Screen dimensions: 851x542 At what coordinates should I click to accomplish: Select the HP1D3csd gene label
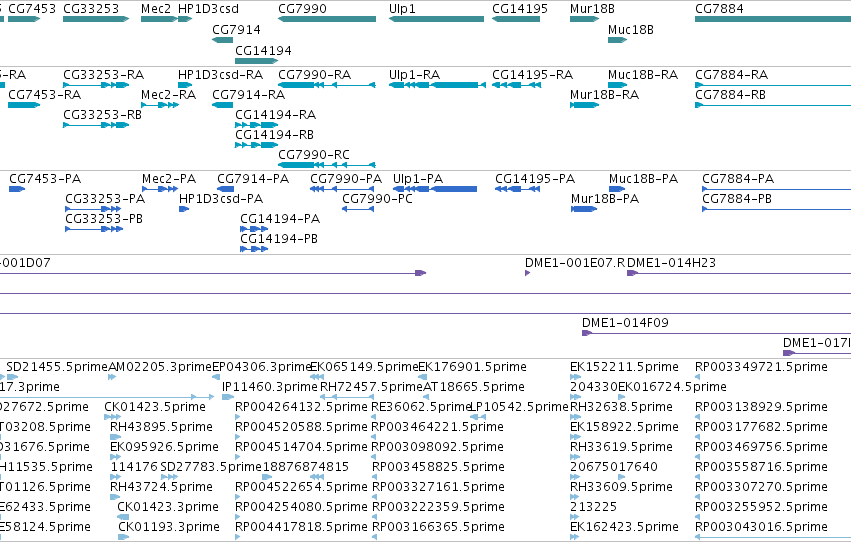(208, 9)
